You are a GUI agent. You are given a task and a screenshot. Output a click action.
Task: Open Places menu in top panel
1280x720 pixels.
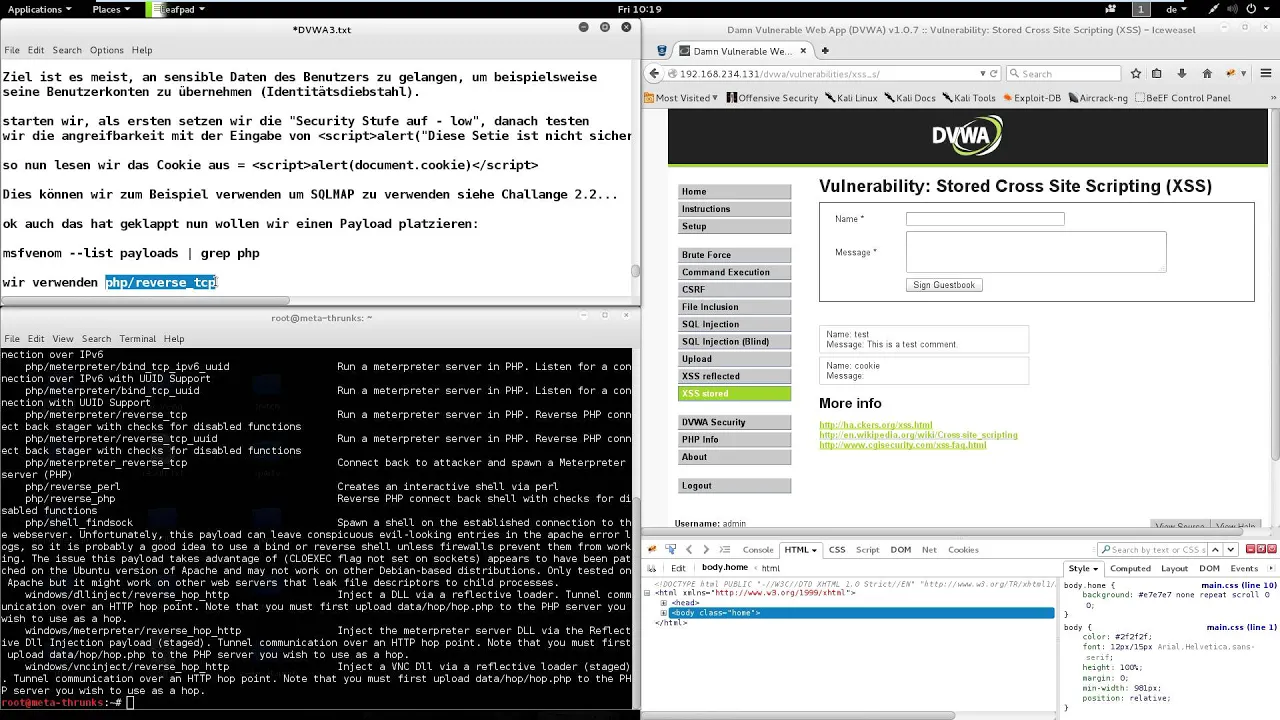click(111, 9)
